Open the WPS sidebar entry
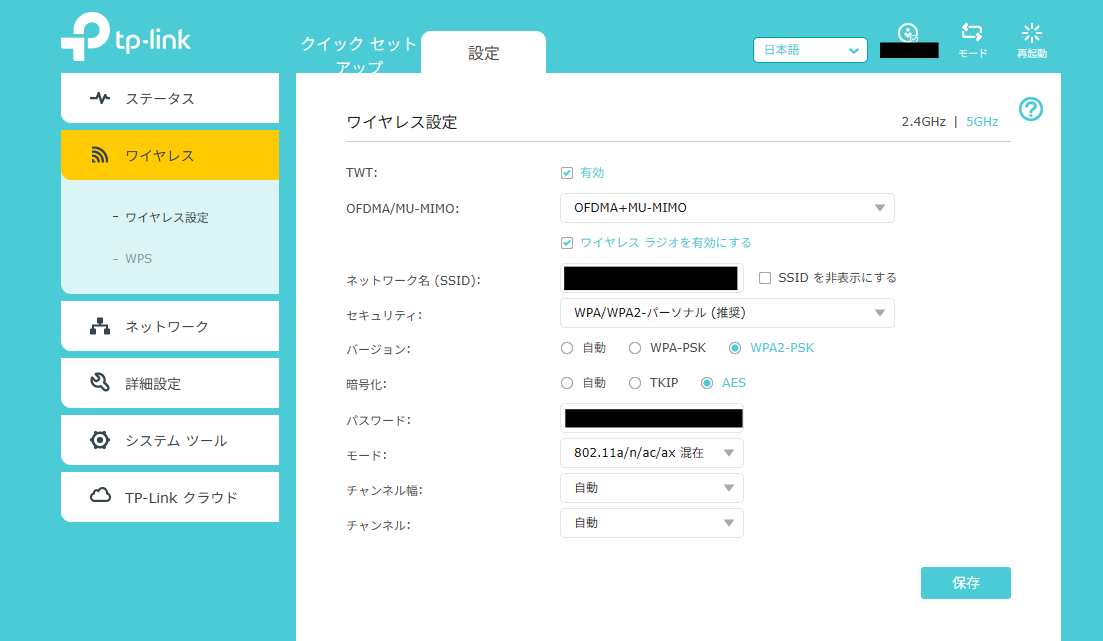The width and height of the screenshot is (1103, 641). [137, 258]
